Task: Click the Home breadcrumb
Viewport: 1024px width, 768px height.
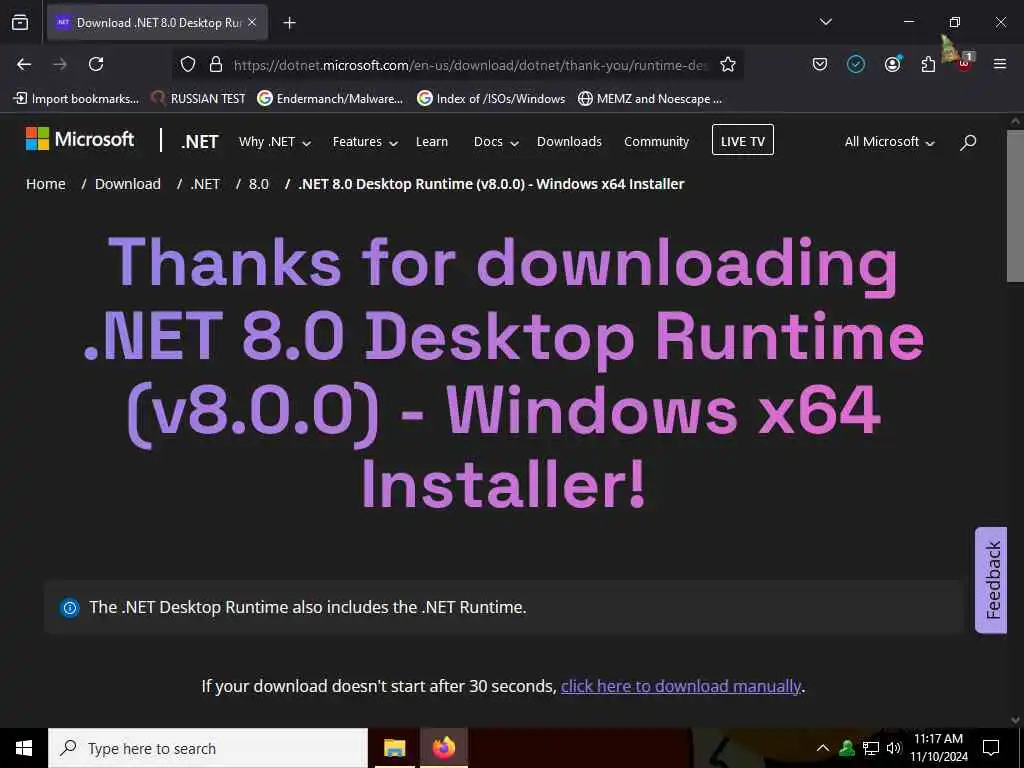Action: (46, 184)
